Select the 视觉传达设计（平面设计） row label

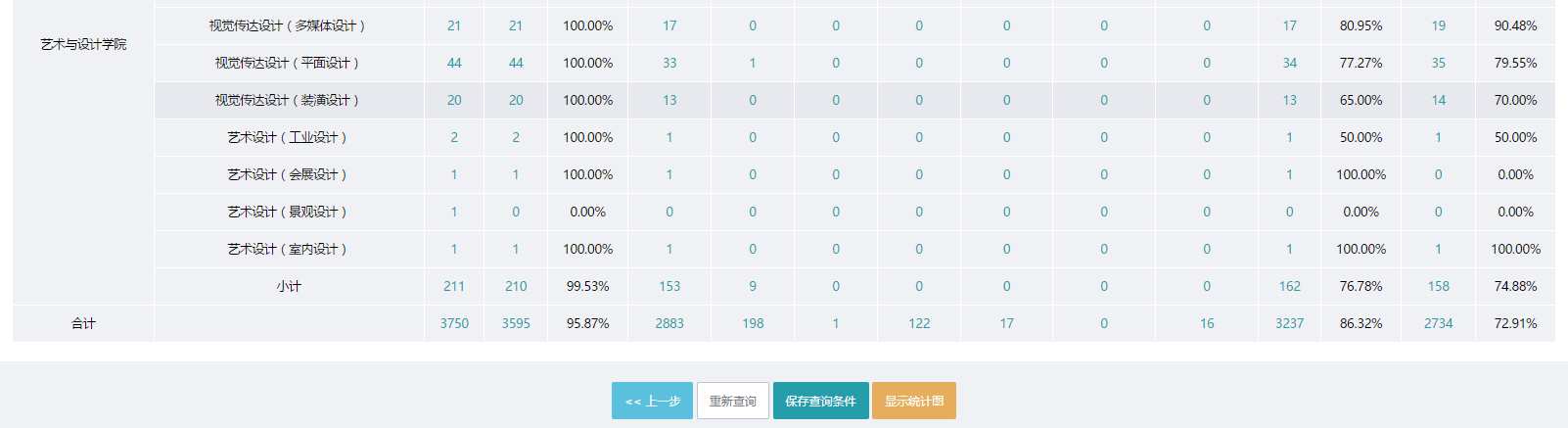click(x=289, y=63)
